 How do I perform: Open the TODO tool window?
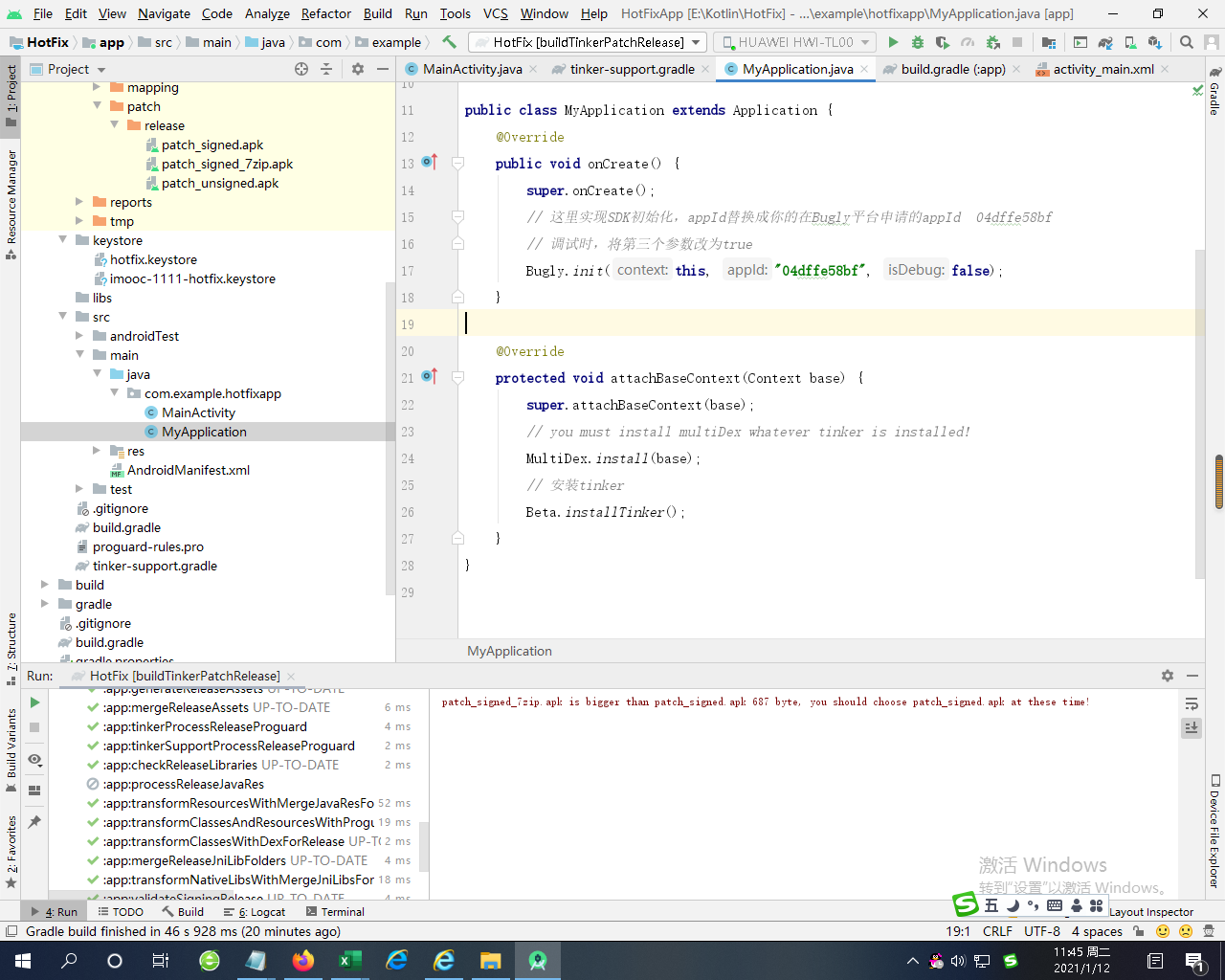(120, 912)
